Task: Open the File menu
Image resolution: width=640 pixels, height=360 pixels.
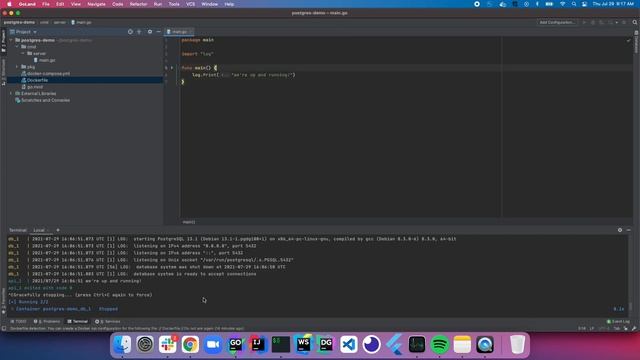Action: coord(46,4)
